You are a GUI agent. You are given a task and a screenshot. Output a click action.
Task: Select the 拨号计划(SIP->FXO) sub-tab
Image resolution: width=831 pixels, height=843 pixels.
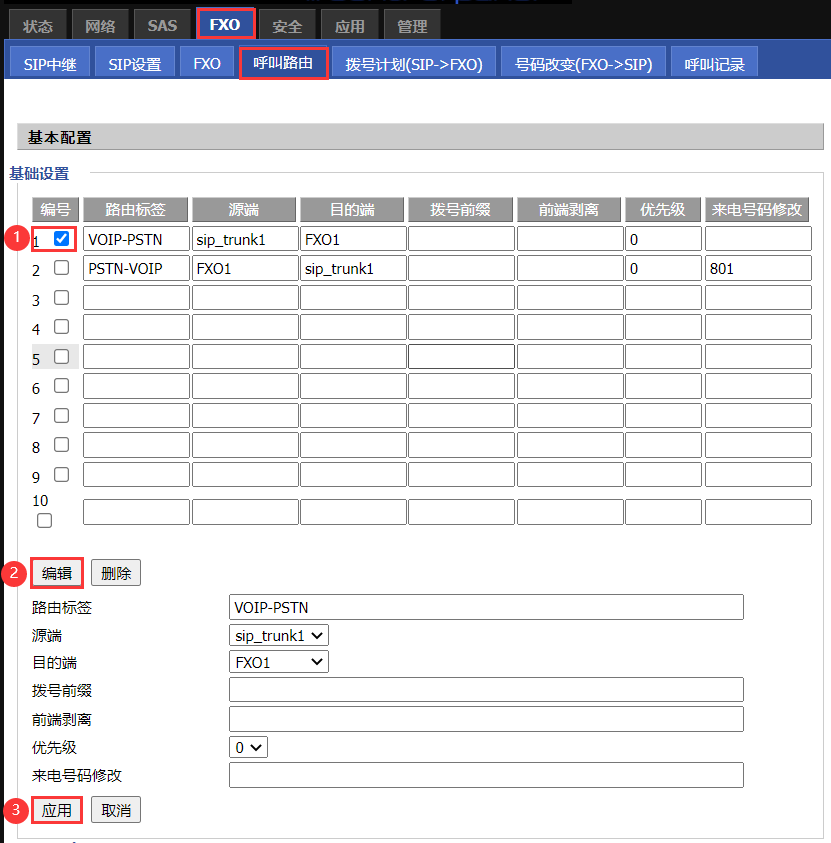tap(413, 64)
